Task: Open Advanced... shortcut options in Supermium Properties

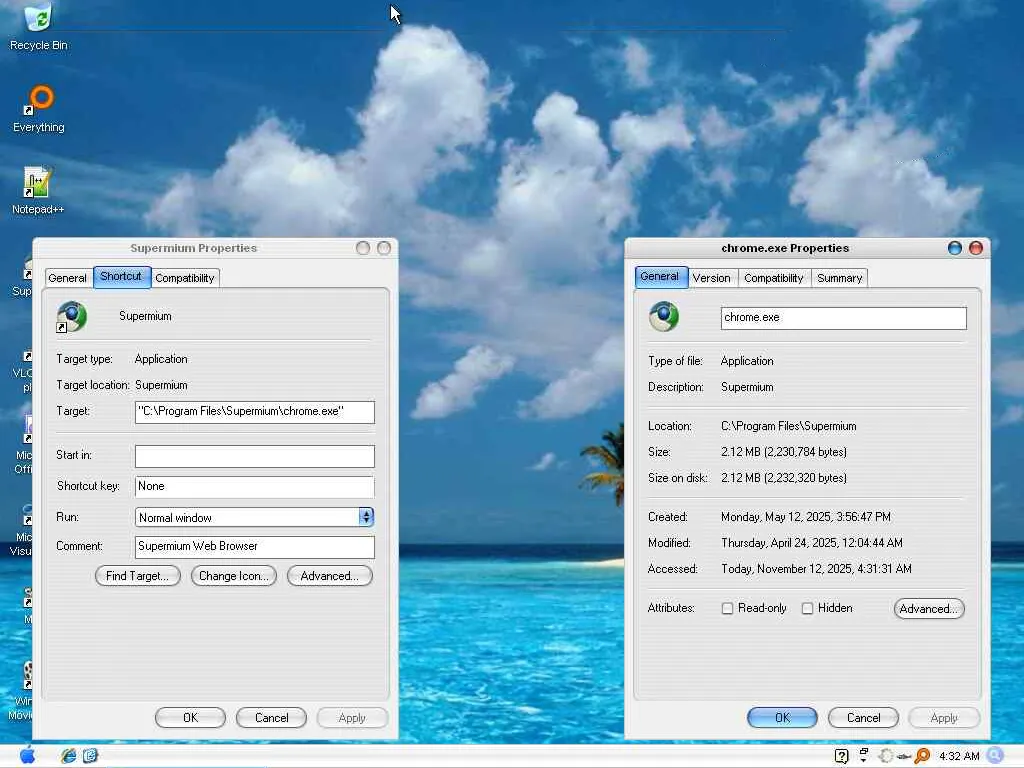Action: (x=330, y=576)
